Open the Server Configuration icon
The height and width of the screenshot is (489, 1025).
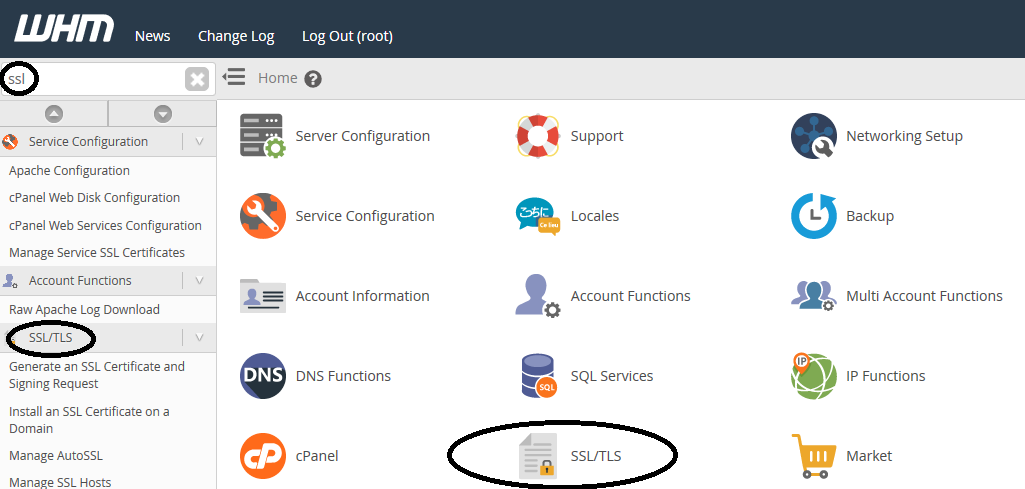(262, 136)
